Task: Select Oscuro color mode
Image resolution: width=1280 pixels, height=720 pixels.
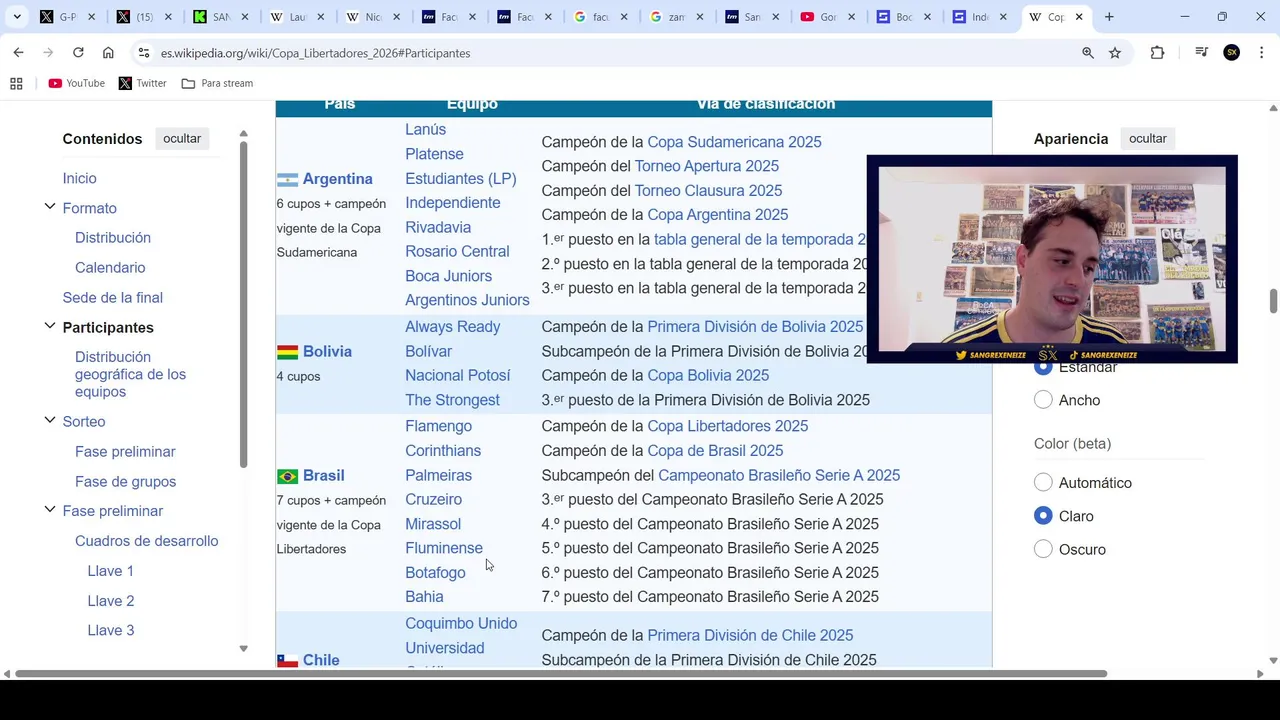Action: [x=1043, y=549]
